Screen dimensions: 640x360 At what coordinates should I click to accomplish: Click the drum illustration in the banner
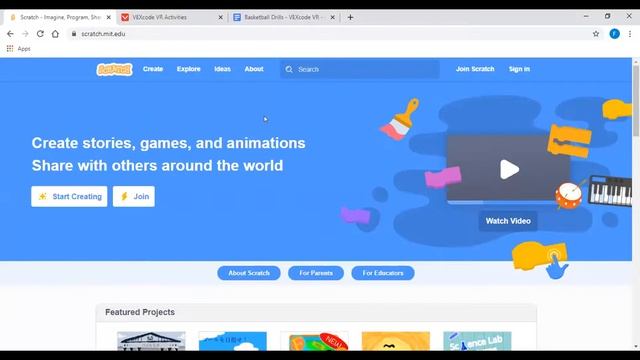click(x=569, y=195)
